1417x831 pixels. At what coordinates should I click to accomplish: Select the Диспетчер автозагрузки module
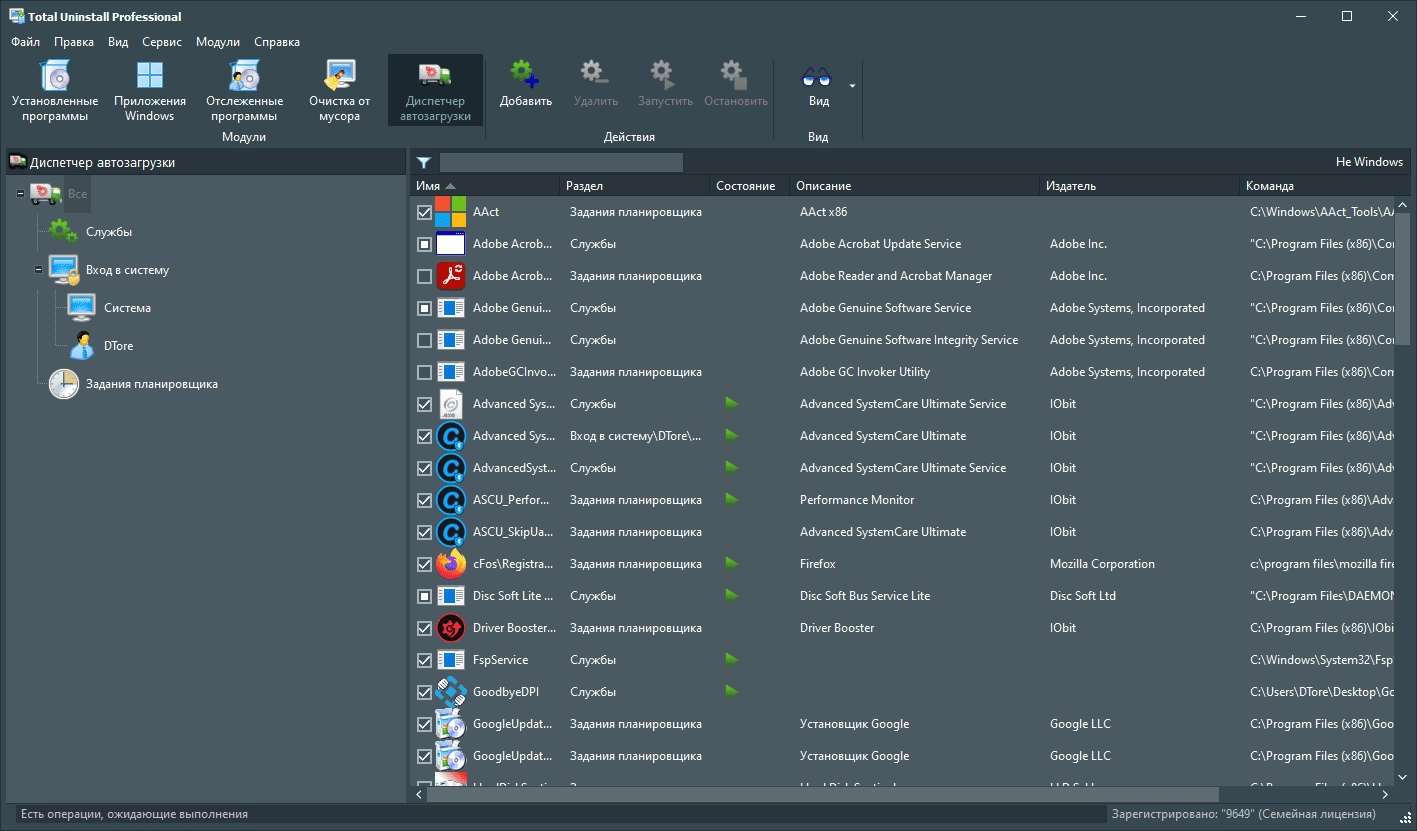point(435,91)
